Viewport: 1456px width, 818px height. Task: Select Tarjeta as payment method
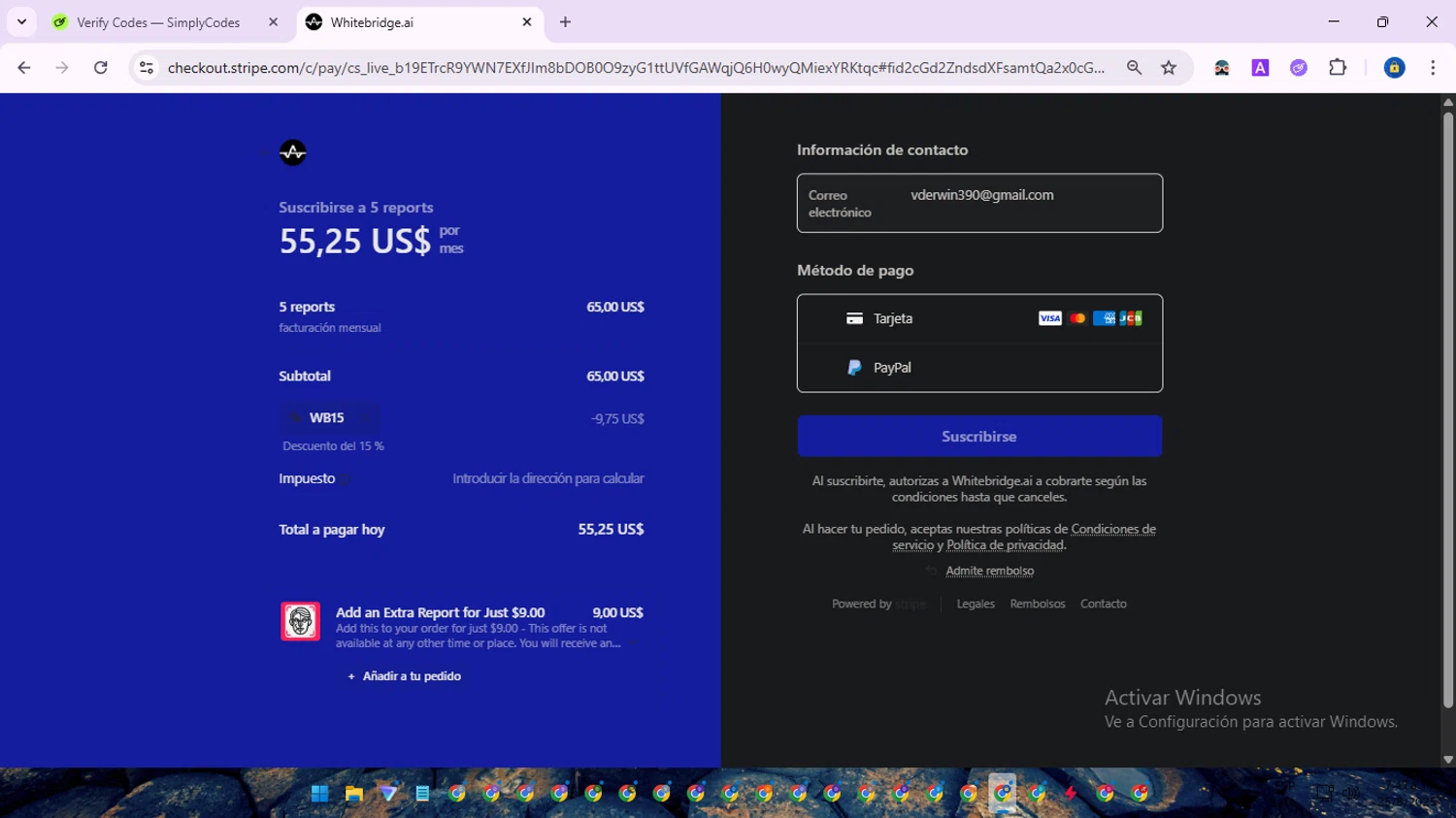coord(979,319)
